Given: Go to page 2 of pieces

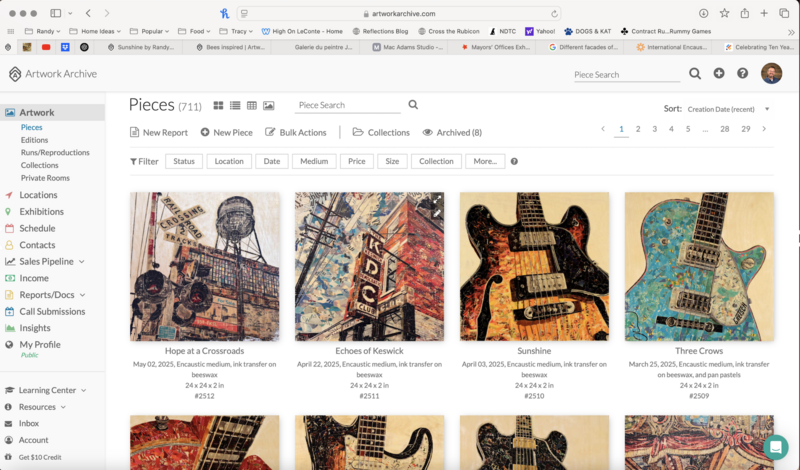Looking at the screenshot, I should coord(638,129).
